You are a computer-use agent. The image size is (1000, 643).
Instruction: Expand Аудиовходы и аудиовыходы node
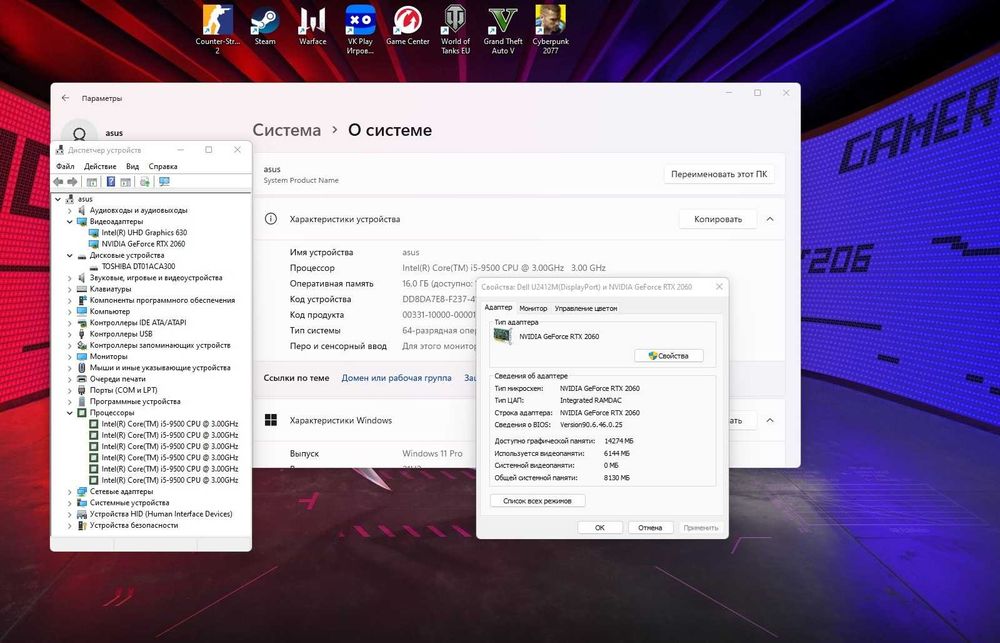click(70, 211)
